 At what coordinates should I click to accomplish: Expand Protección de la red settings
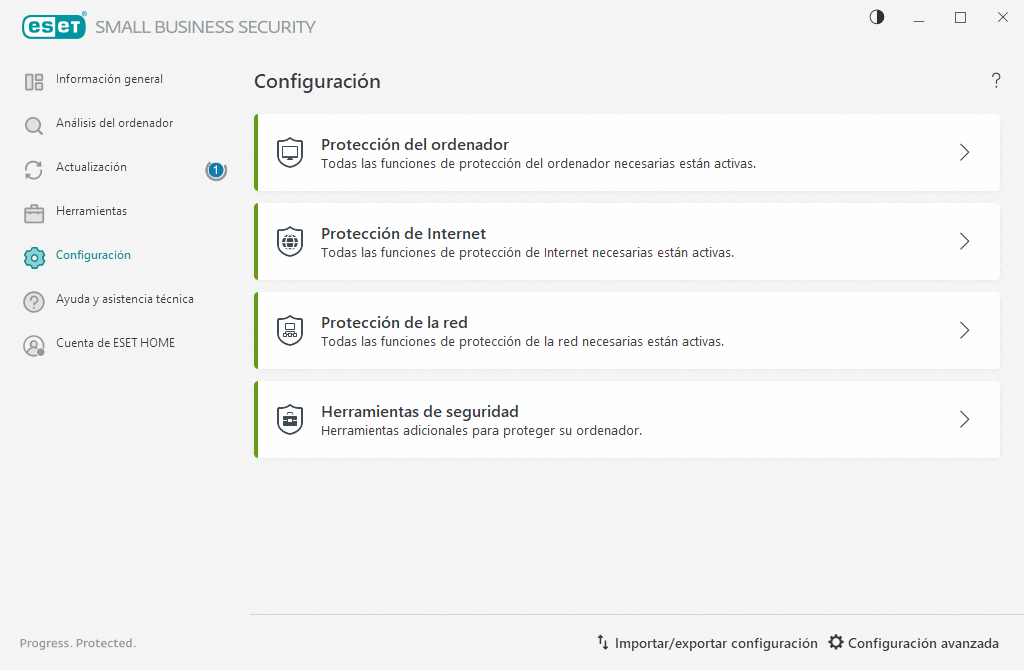(x=963, y=330)
